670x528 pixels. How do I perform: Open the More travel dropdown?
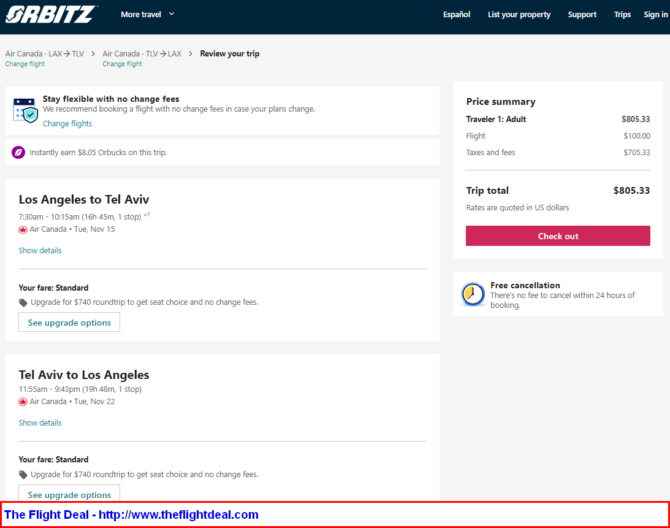(147, 15)
